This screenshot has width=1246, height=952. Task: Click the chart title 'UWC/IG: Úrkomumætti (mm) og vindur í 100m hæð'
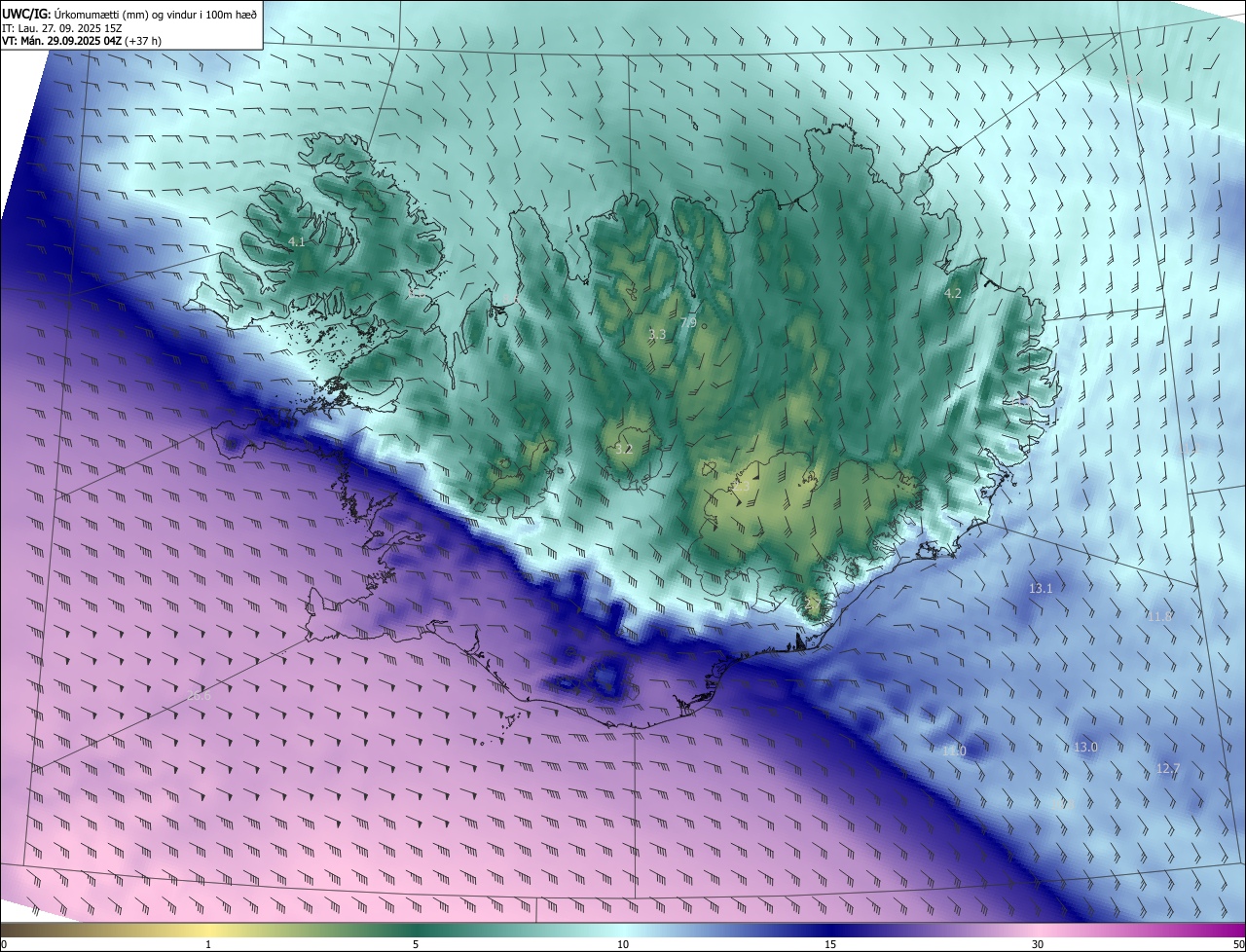click(129, 14)
